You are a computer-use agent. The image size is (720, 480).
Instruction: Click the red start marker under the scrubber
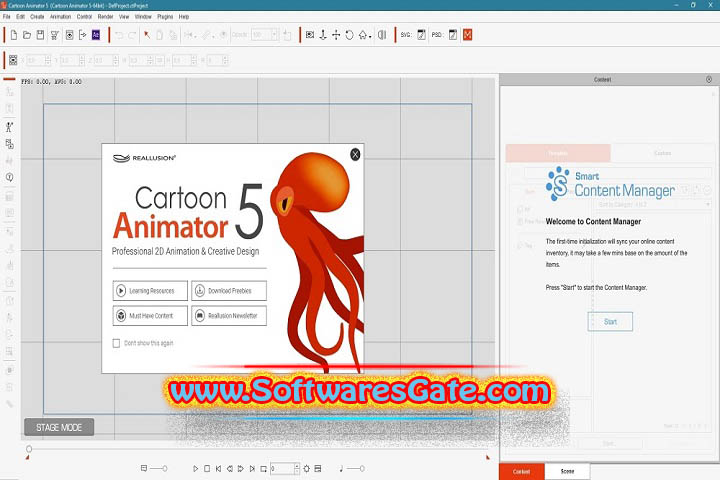(28, 457)
